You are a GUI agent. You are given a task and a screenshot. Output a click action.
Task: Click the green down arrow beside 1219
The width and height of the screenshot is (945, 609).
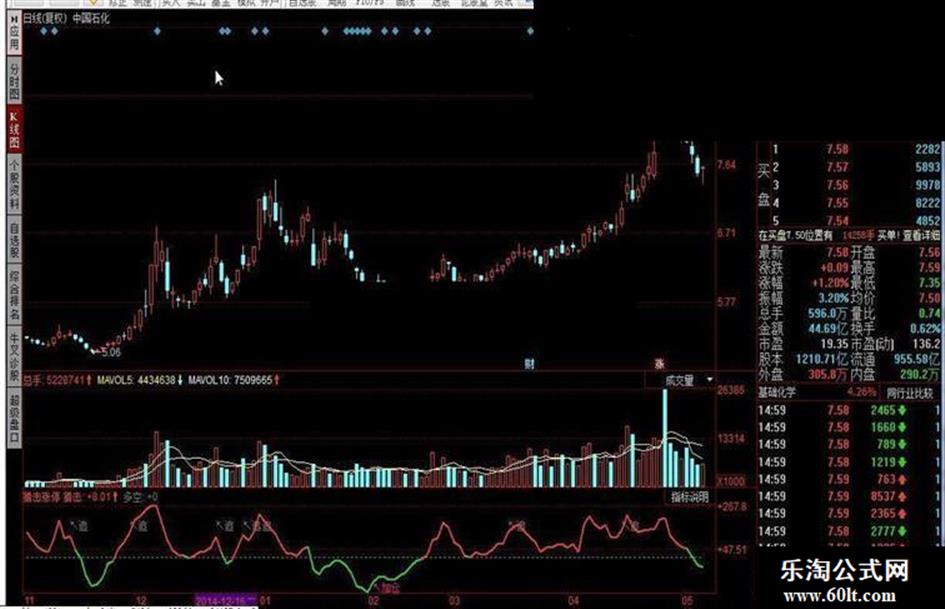(902, 462)
